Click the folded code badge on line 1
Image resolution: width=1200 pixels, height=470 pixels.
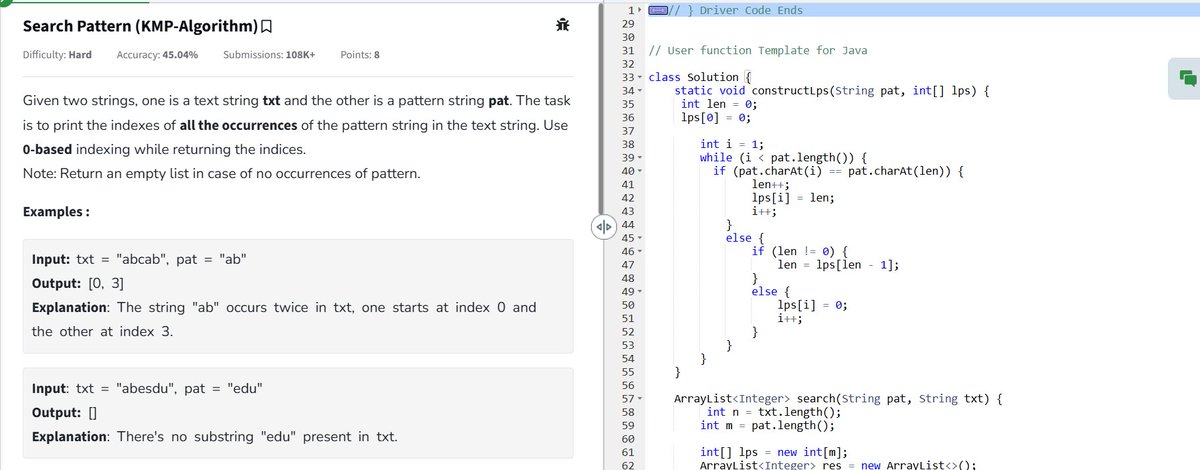pos(658,10)
